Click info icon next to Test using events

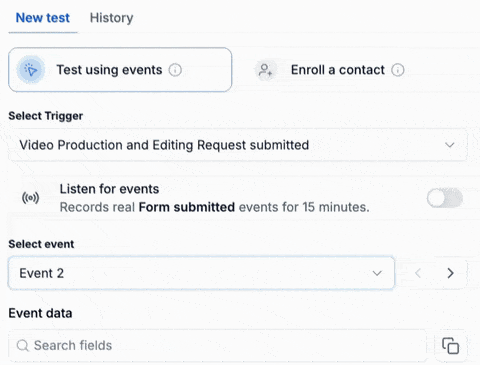175,70
